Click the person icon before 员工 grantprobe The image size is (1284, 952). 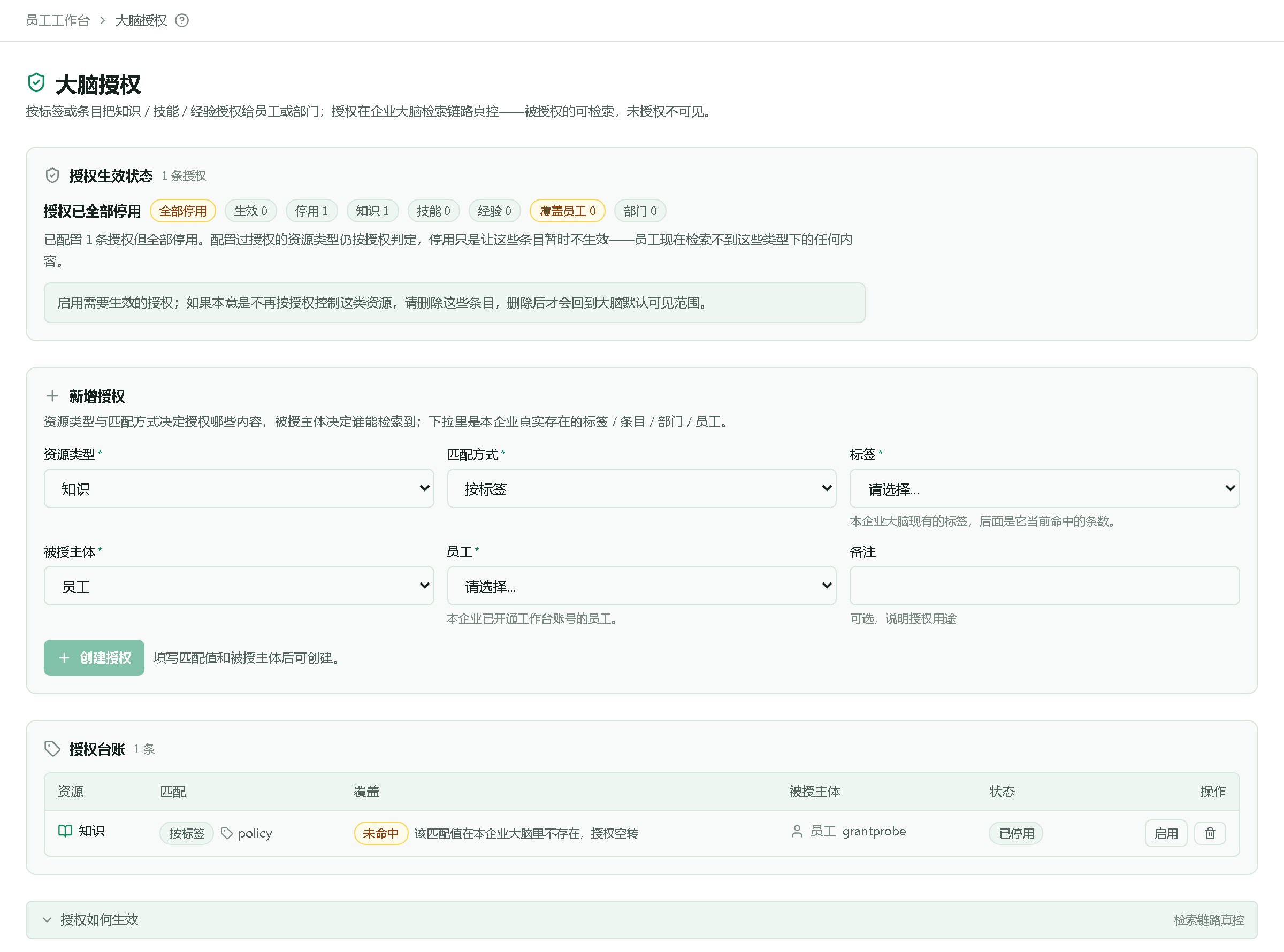797,831
